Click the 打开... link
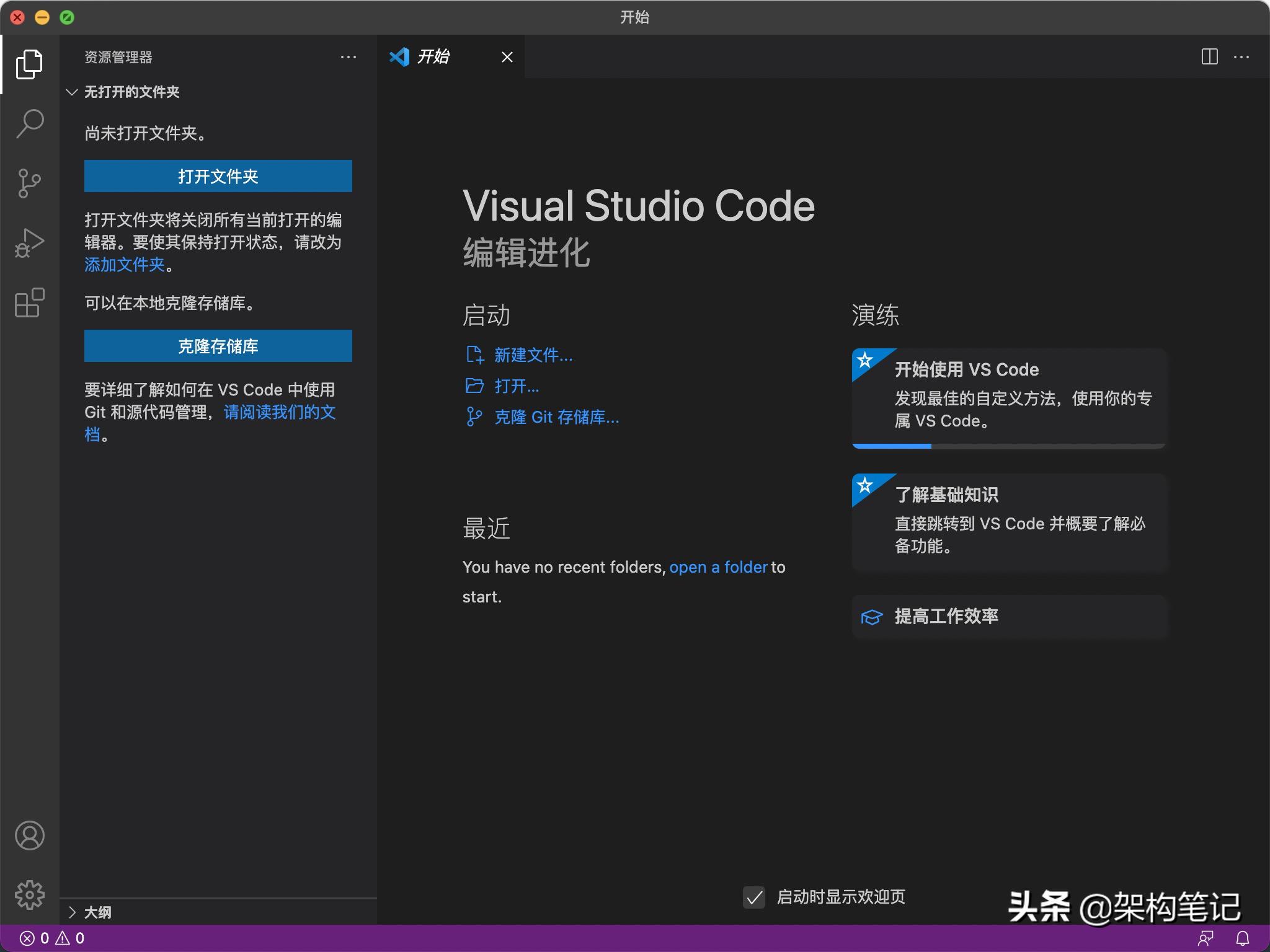Screen dimensions: 1270x952 click(517, 386)
